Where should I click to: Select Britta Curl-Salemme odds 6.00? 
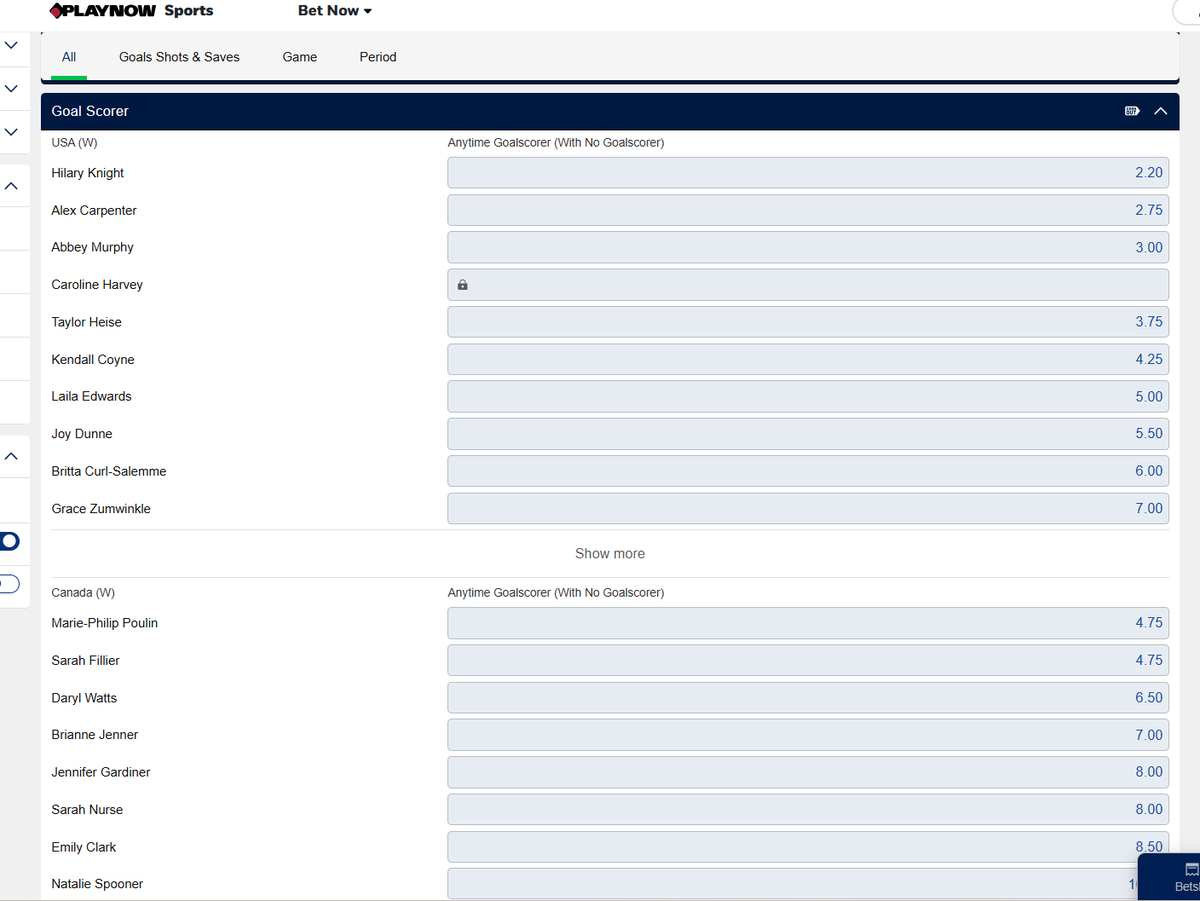(808, 471)
